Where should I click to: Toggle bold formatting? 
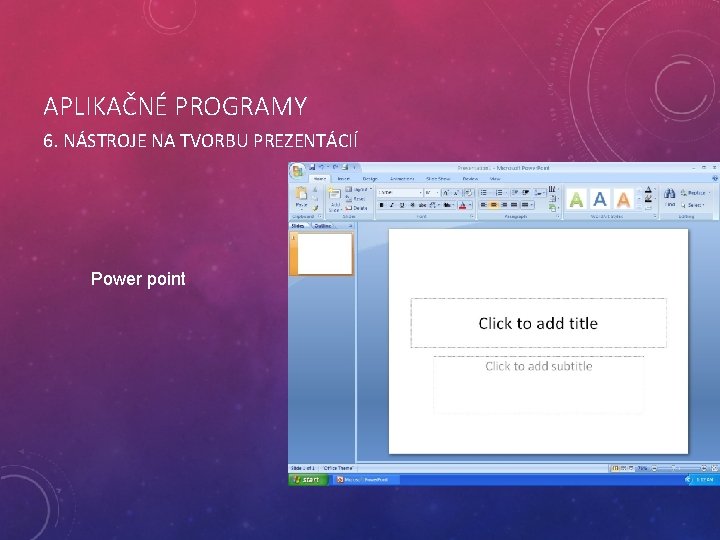[382, 205]
